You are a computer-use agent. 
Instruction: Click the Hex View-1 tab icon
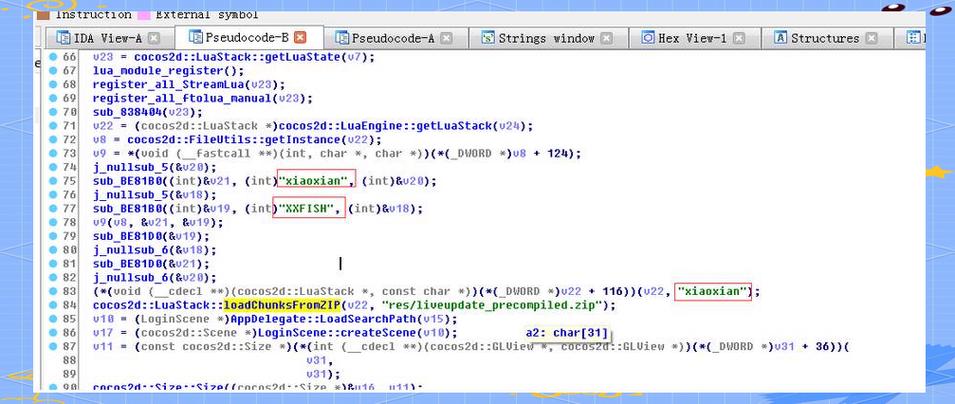(x=648, y=38)
